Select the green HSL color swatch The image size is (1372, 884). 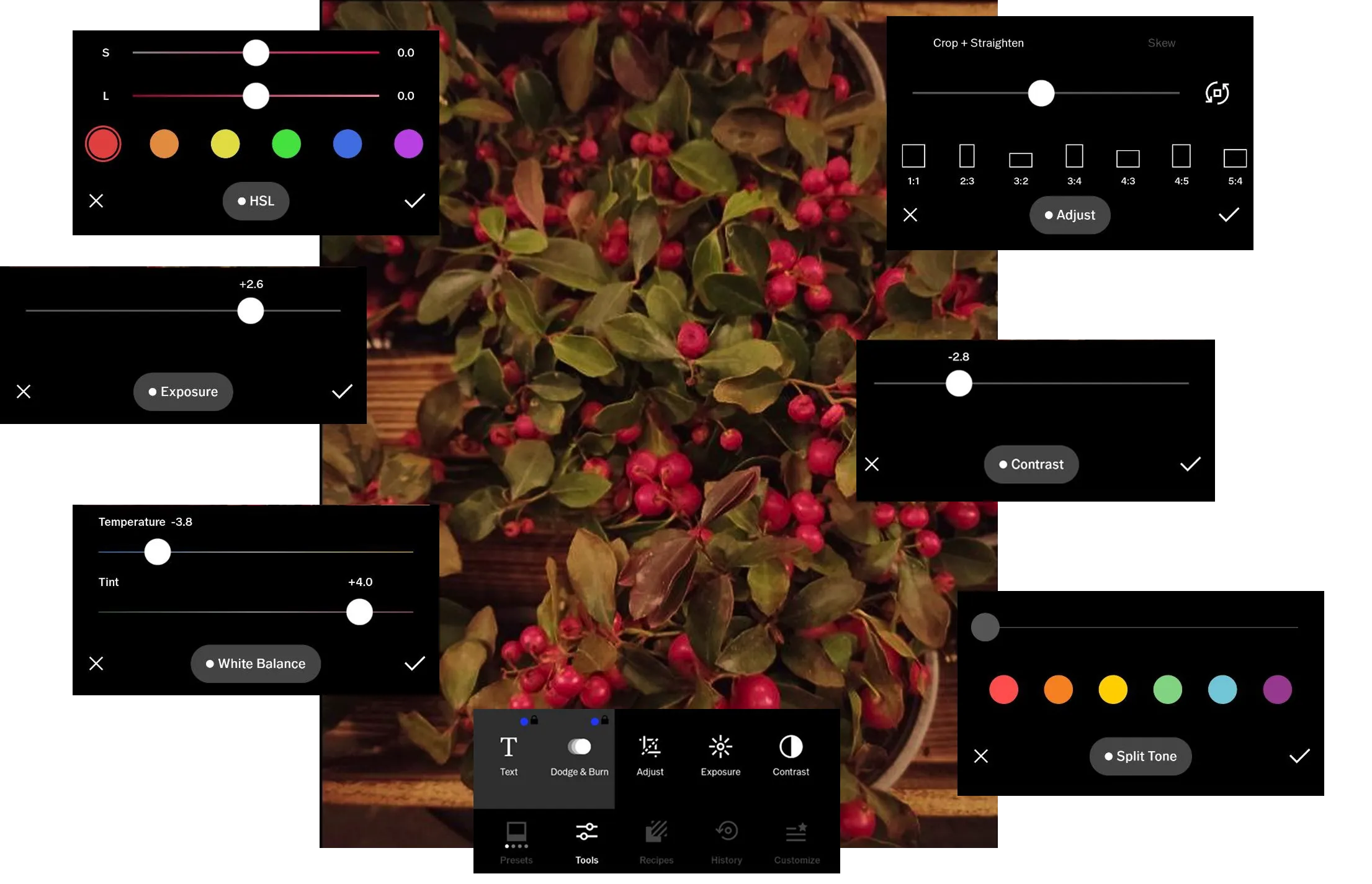pos(286,144)
